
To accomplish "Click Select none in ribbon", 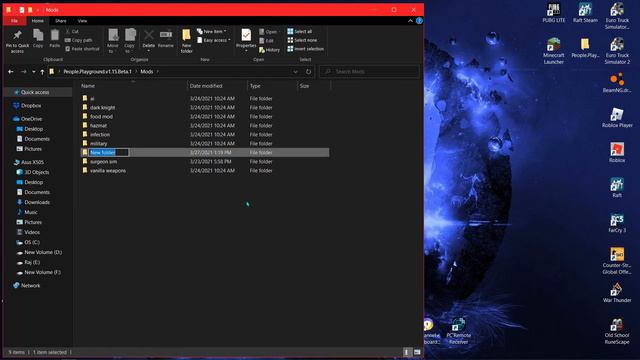I will 302,40.
